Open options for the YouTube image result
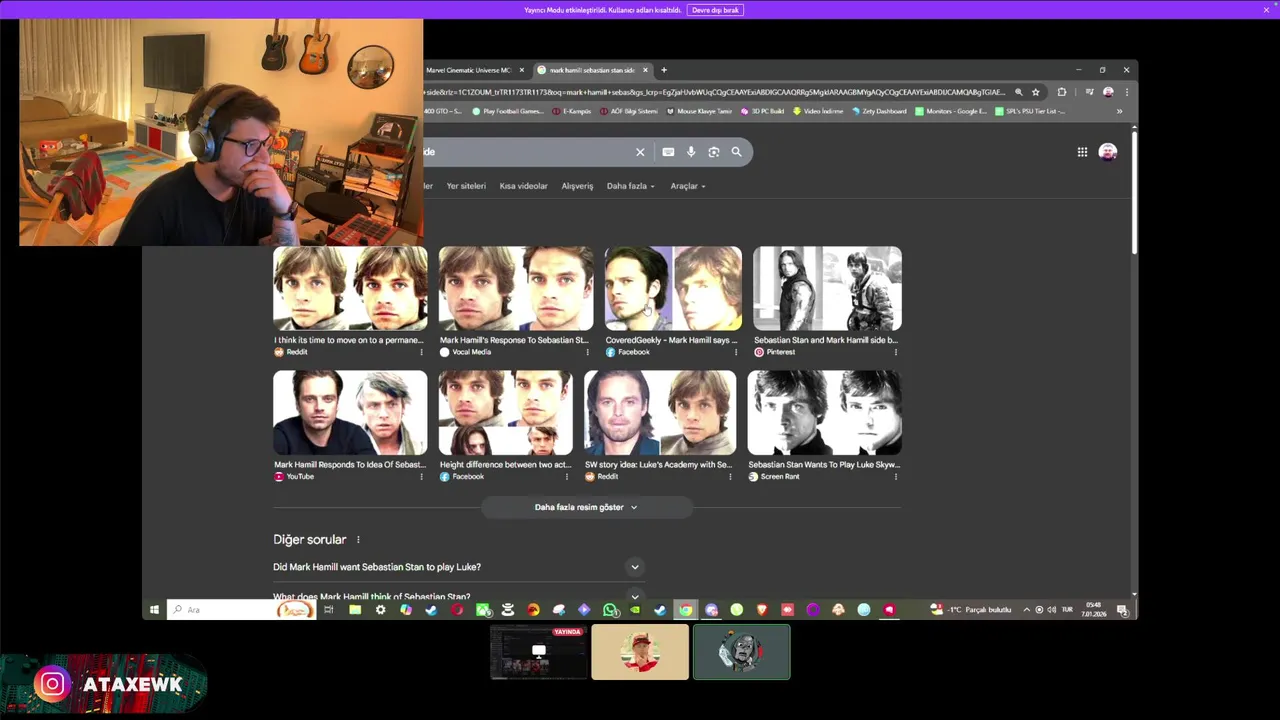This screenshot has width=1280, height=720. 421,477
